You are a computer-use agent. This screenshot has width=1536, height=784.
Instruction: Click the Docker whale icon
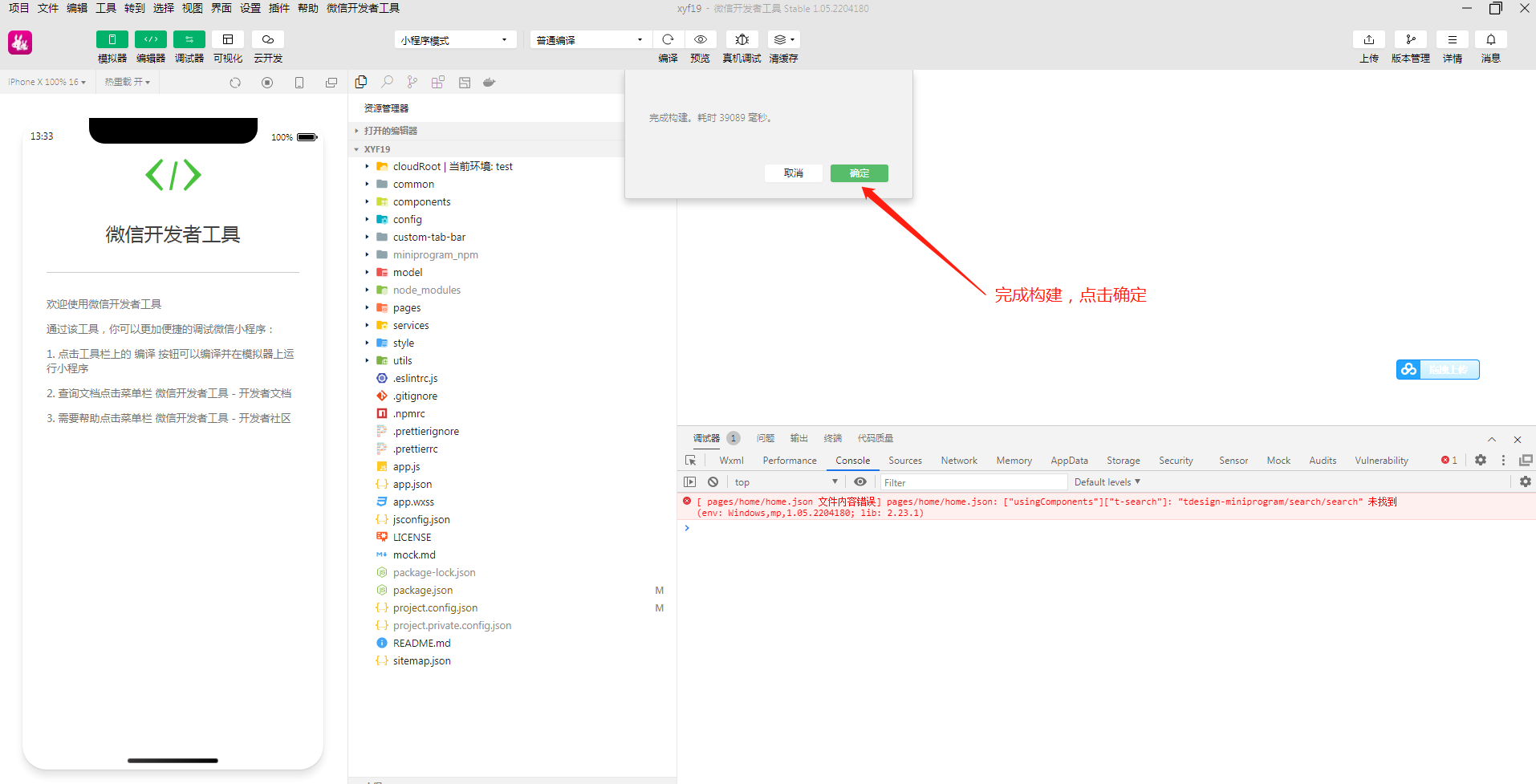[490, 82]
